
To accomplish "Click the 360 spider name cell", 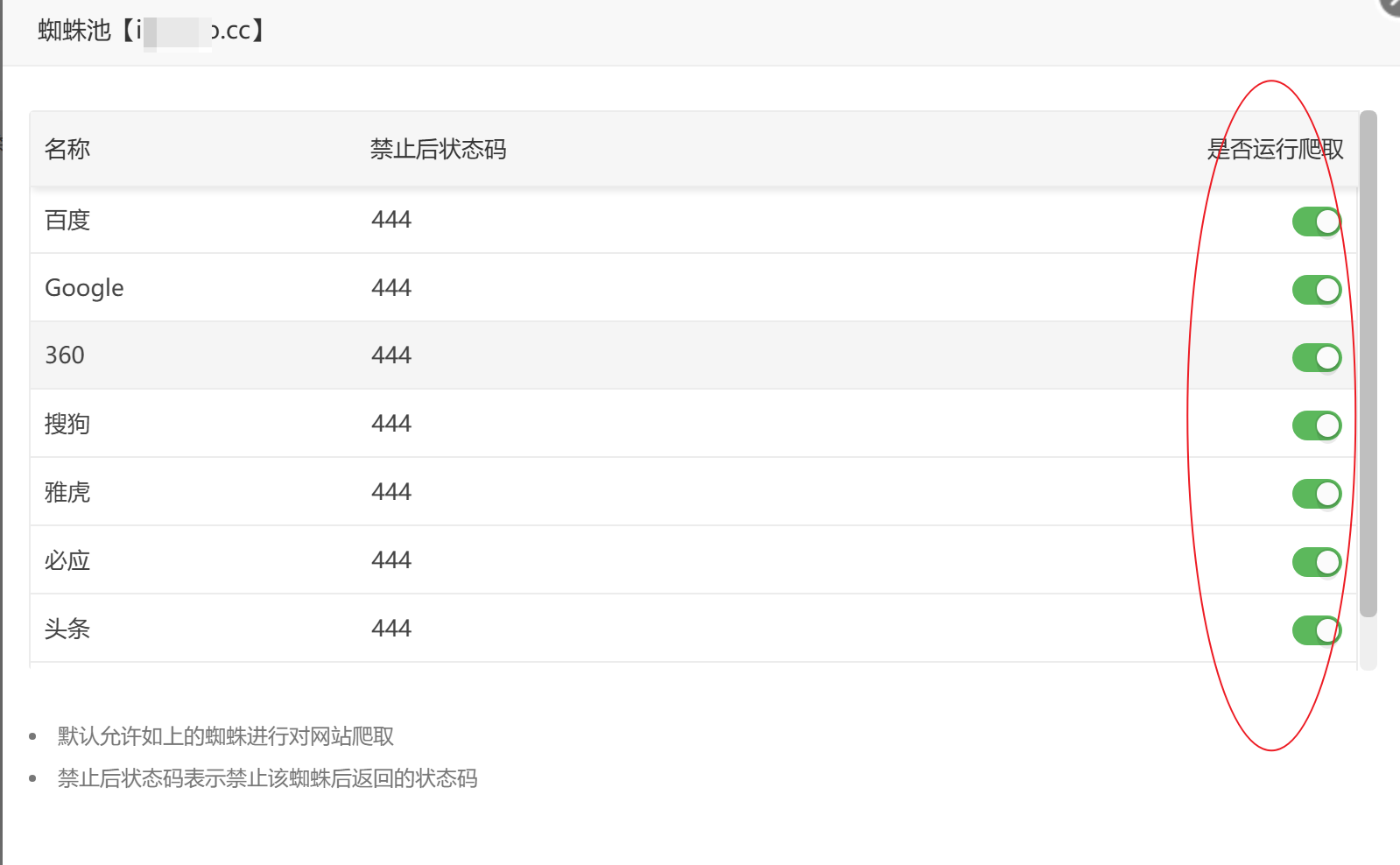I will click(65, 355).
